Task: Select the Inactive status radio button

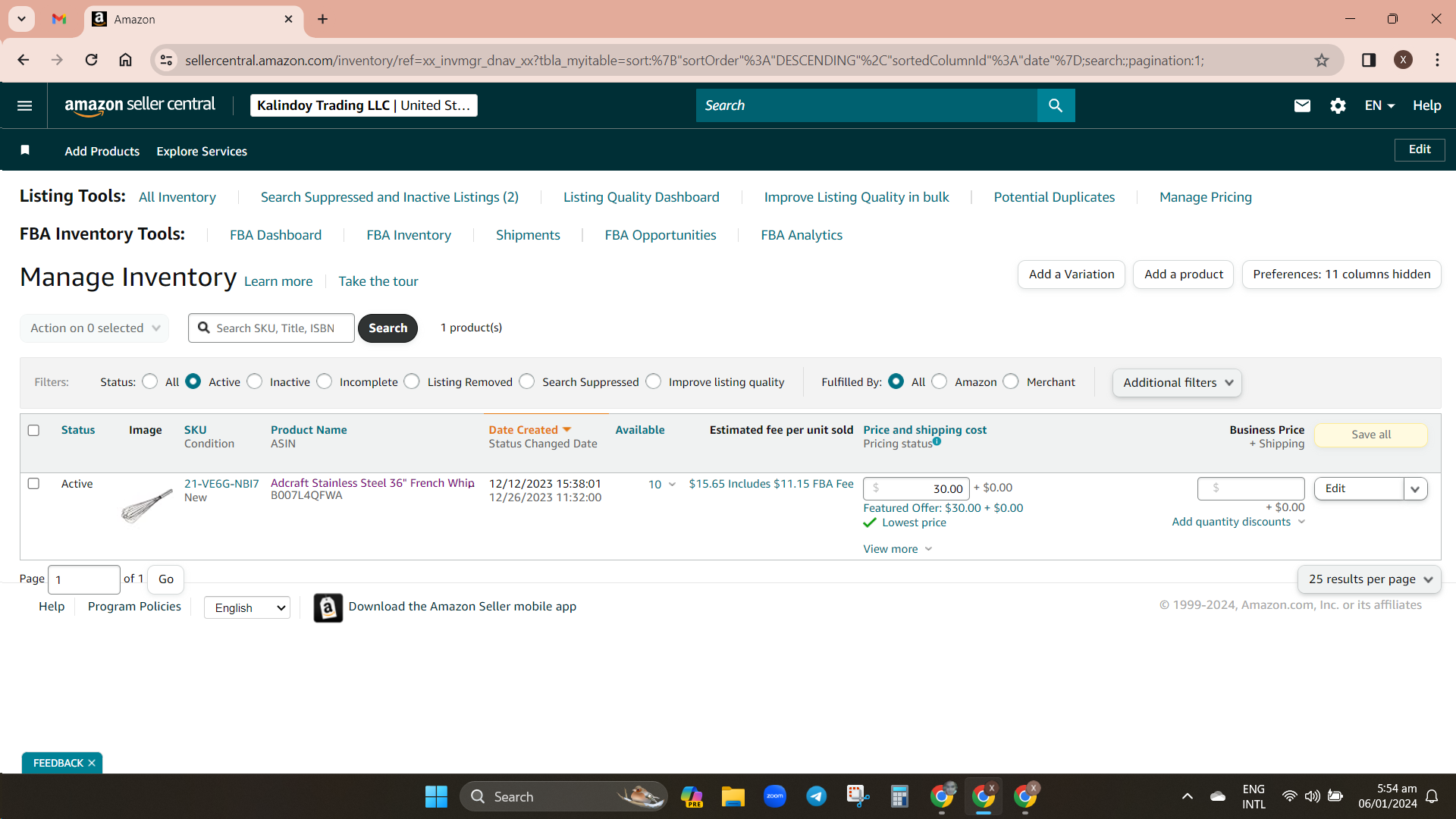Action: 255,381
